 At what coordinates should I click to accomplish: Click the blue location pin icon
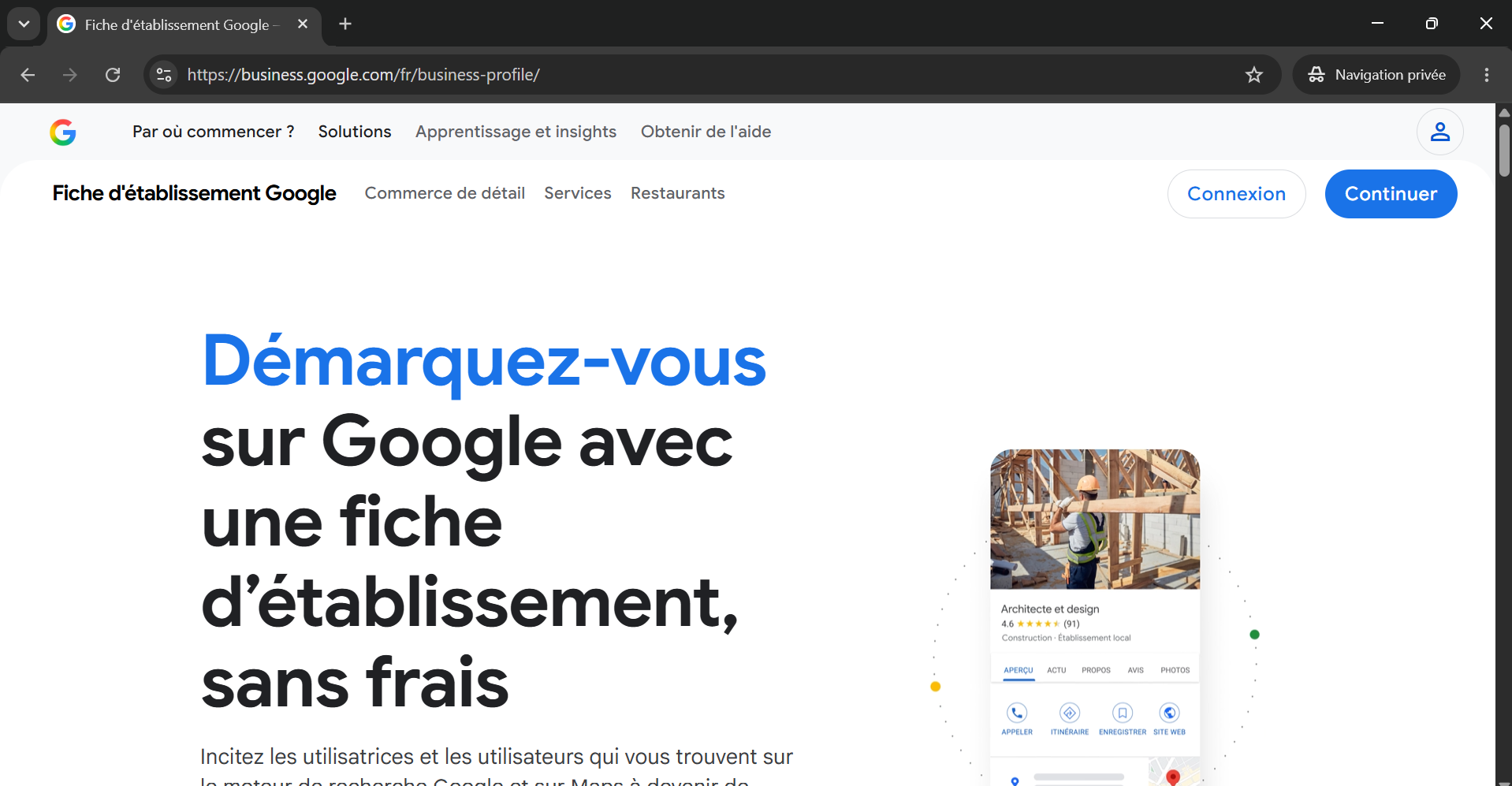[x=1015, y=781]
